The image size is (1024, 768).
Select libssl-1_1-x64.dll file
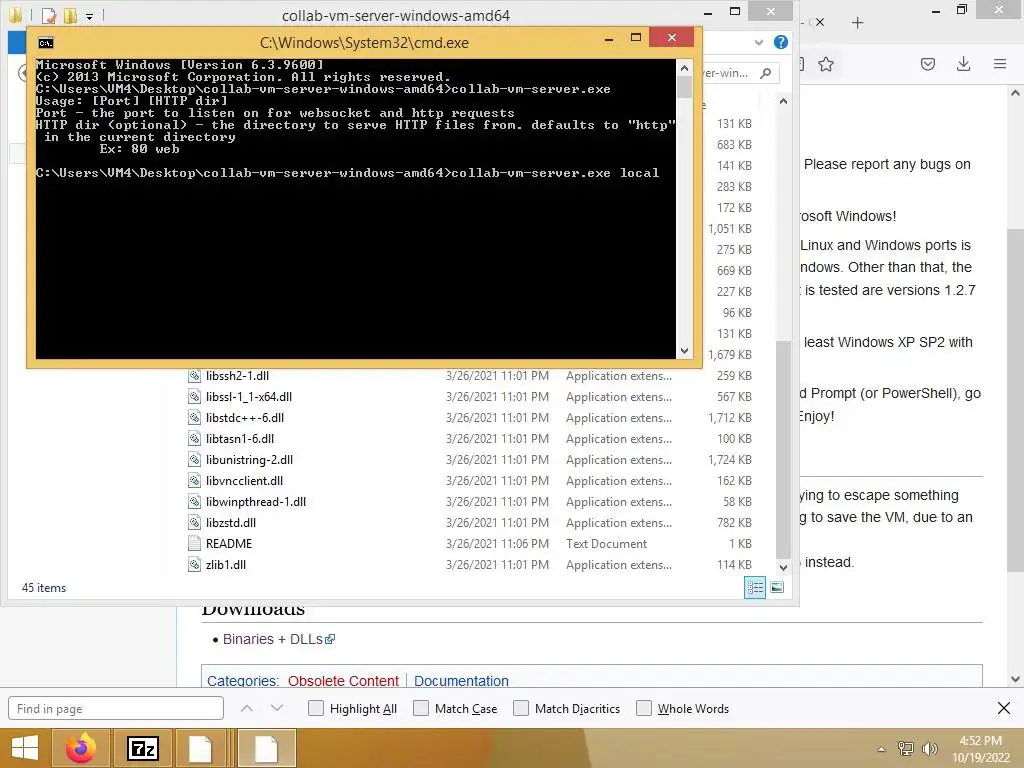point(249,396)
